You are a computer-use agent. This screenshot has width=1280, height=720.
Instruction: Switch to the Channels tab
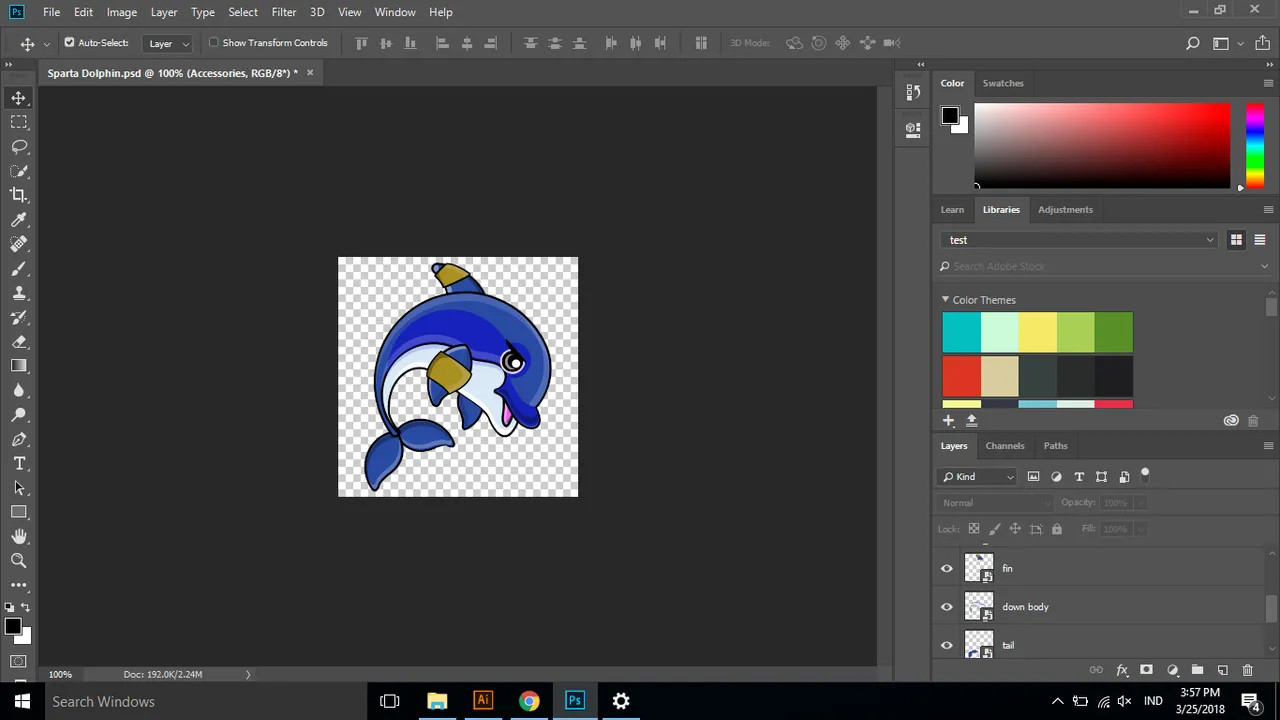tap(1005, 446)
